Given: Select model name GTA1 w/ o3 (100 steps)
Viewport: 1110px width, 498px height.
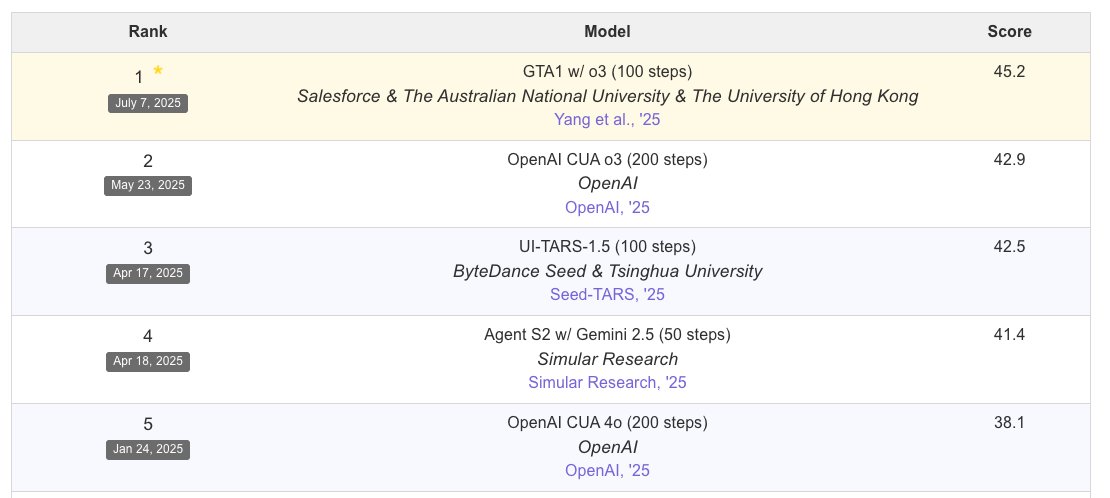Looking at the screenshot, I should tap(607, 72).
